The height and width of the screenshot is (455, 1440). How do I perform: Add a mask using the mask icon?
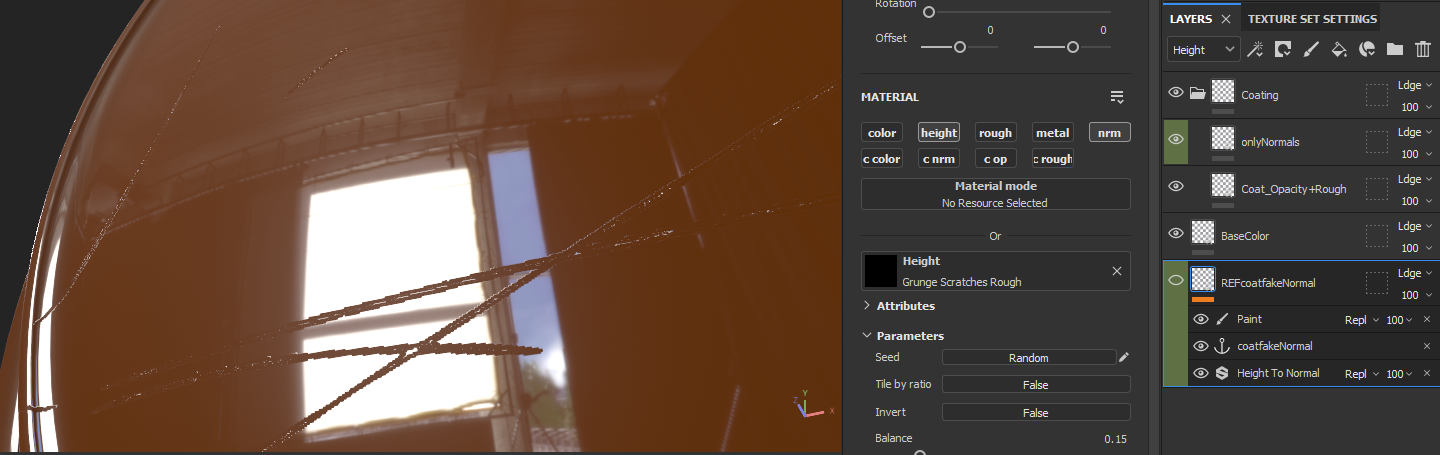(1283, 49)
